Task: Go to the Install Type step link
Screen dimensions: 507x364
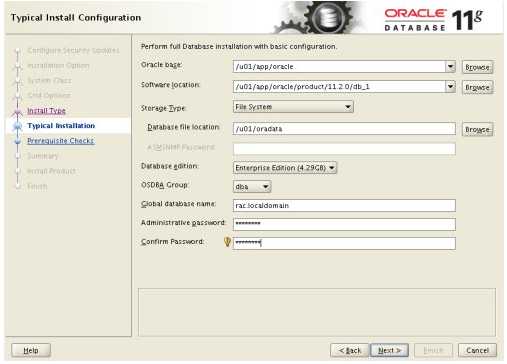Action: (x=46, y=111)
